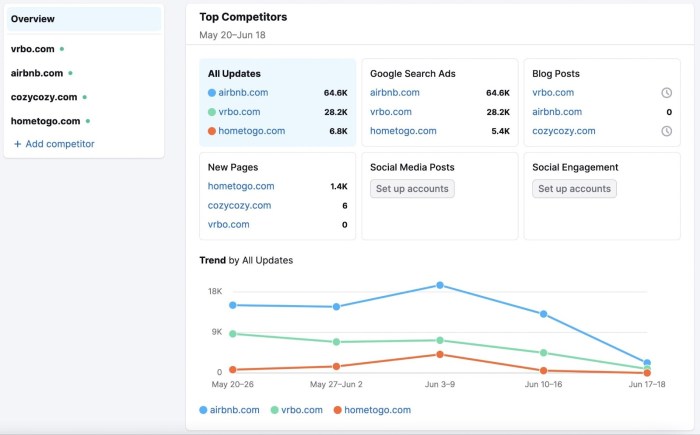Open airbnb.com link in All Updates card
This screenshot has height=435, width=700.
point(243,92)
